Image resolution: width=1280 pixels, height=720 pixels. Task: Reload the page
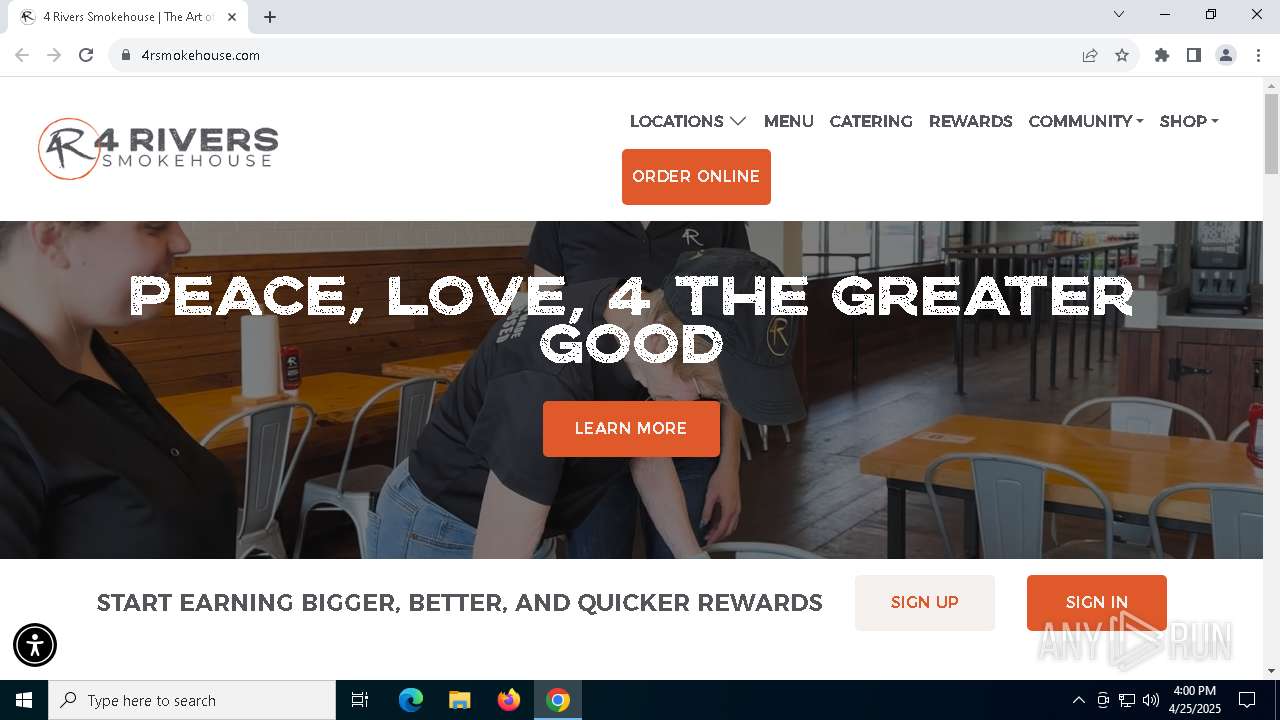point(86,55)
